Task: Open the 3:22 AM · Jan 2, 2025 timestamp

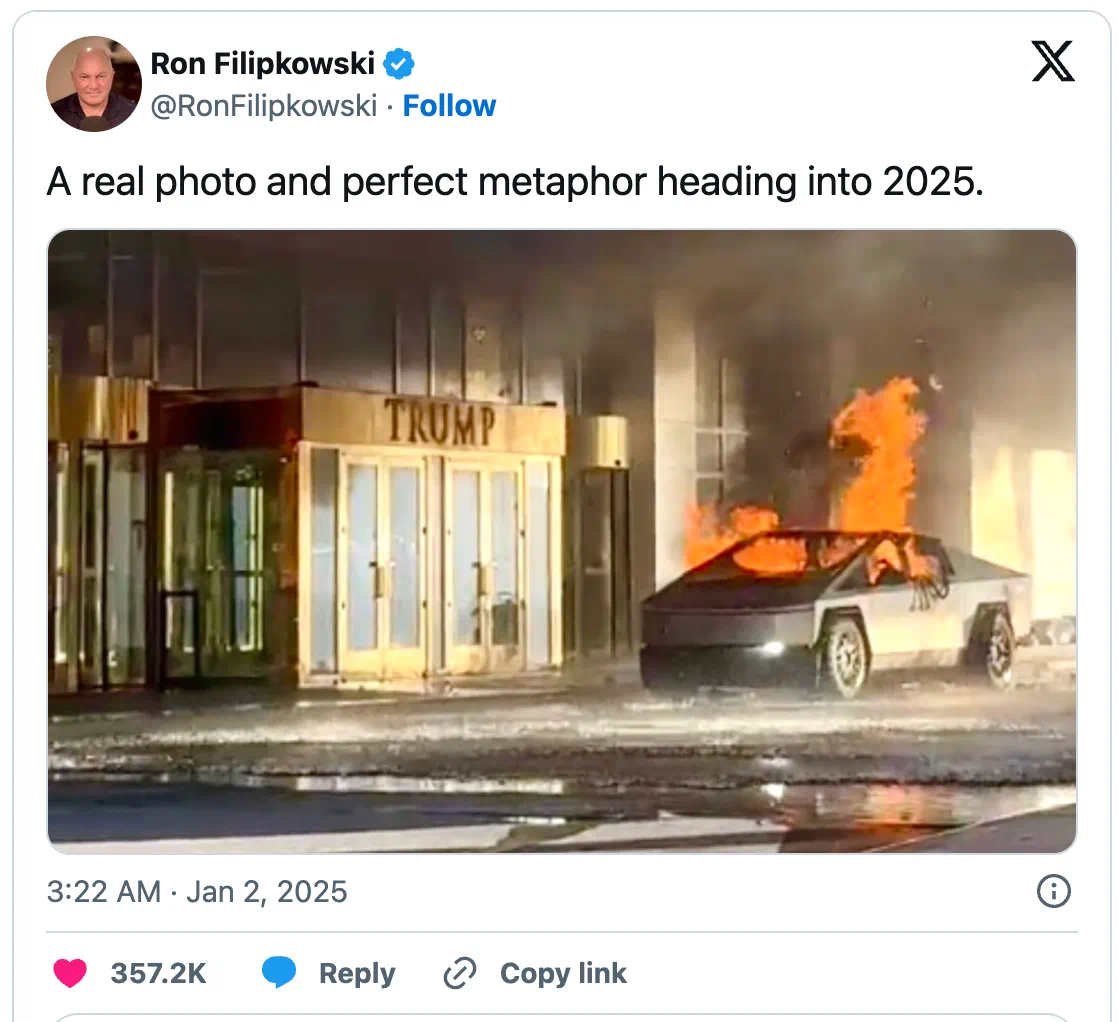Action: [197, 891]
